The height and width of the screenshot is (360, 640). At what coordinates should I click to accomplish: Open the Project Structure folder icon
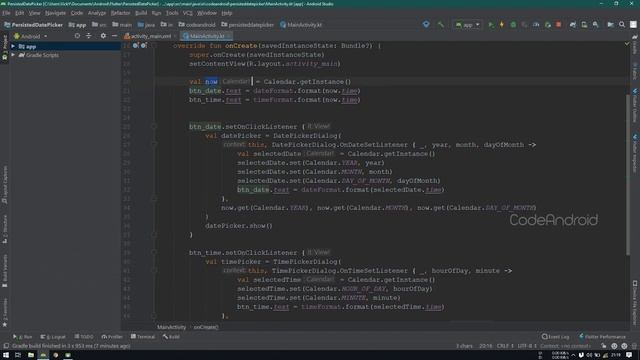pos(610,25)
